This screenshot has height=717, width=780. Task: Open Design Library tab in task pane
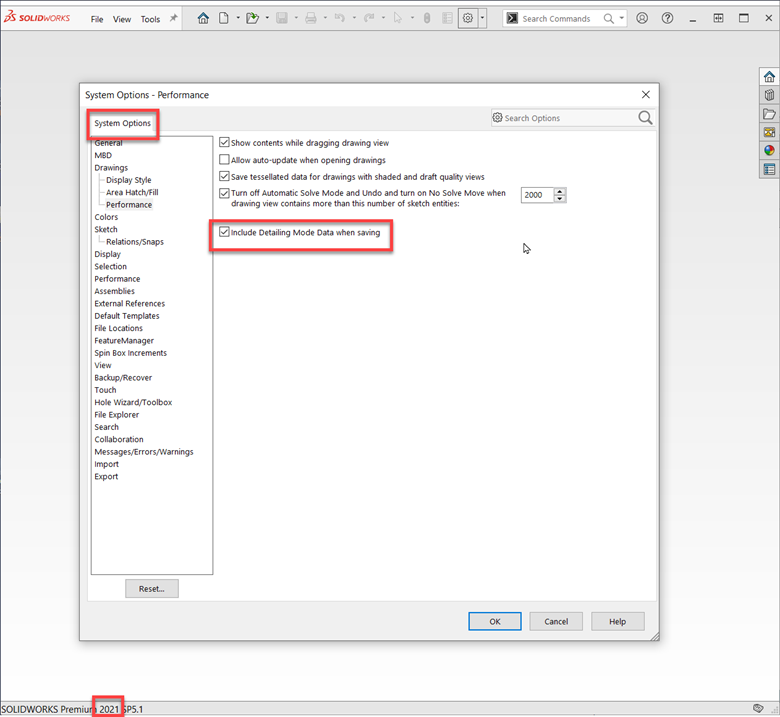click(x=769, y=95)
